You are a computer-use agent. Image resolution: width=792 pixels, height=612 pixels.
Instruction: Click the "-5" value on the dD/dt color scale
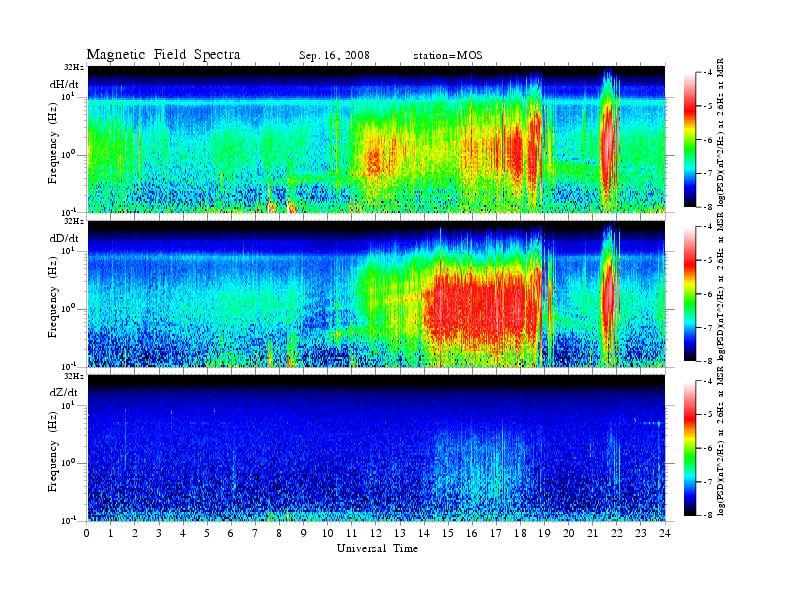click(x=708, y=260)
